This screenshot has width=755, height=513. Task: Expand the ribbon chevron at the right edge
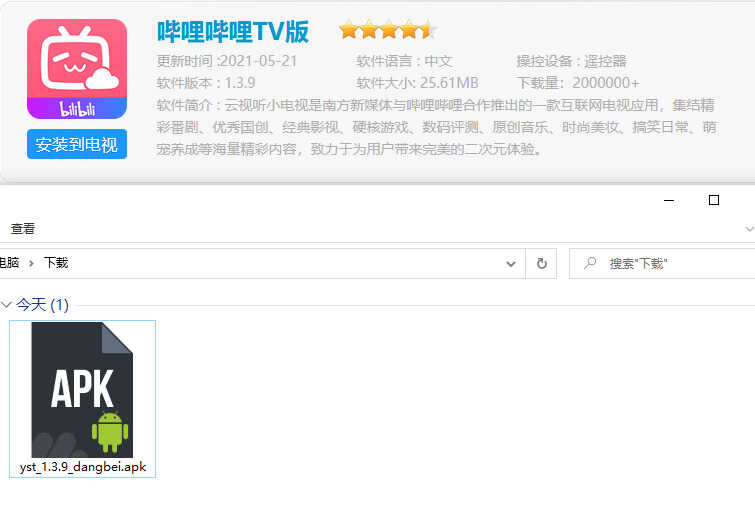coord(749,229)
